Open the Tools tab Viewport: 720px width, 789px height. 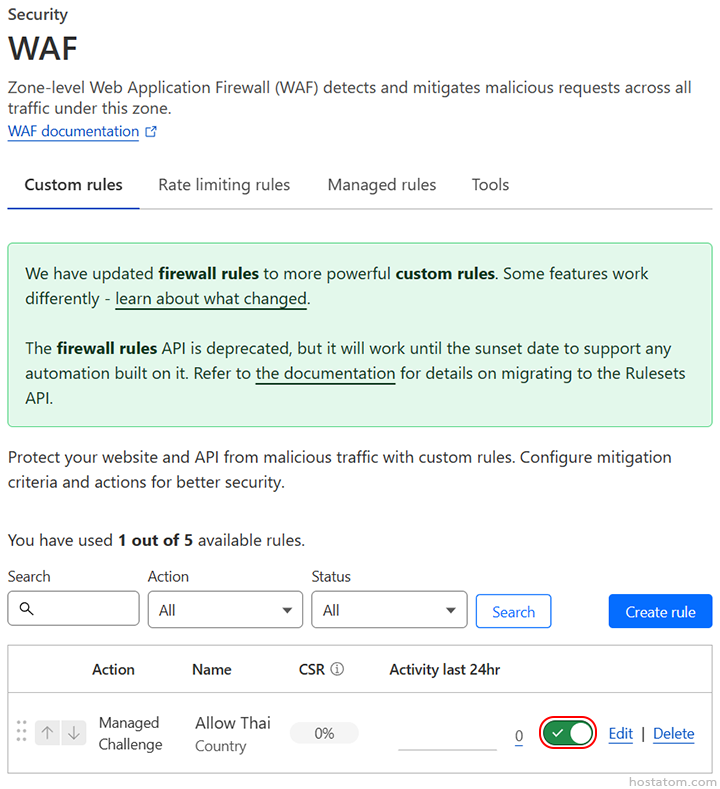click(490, 185)
